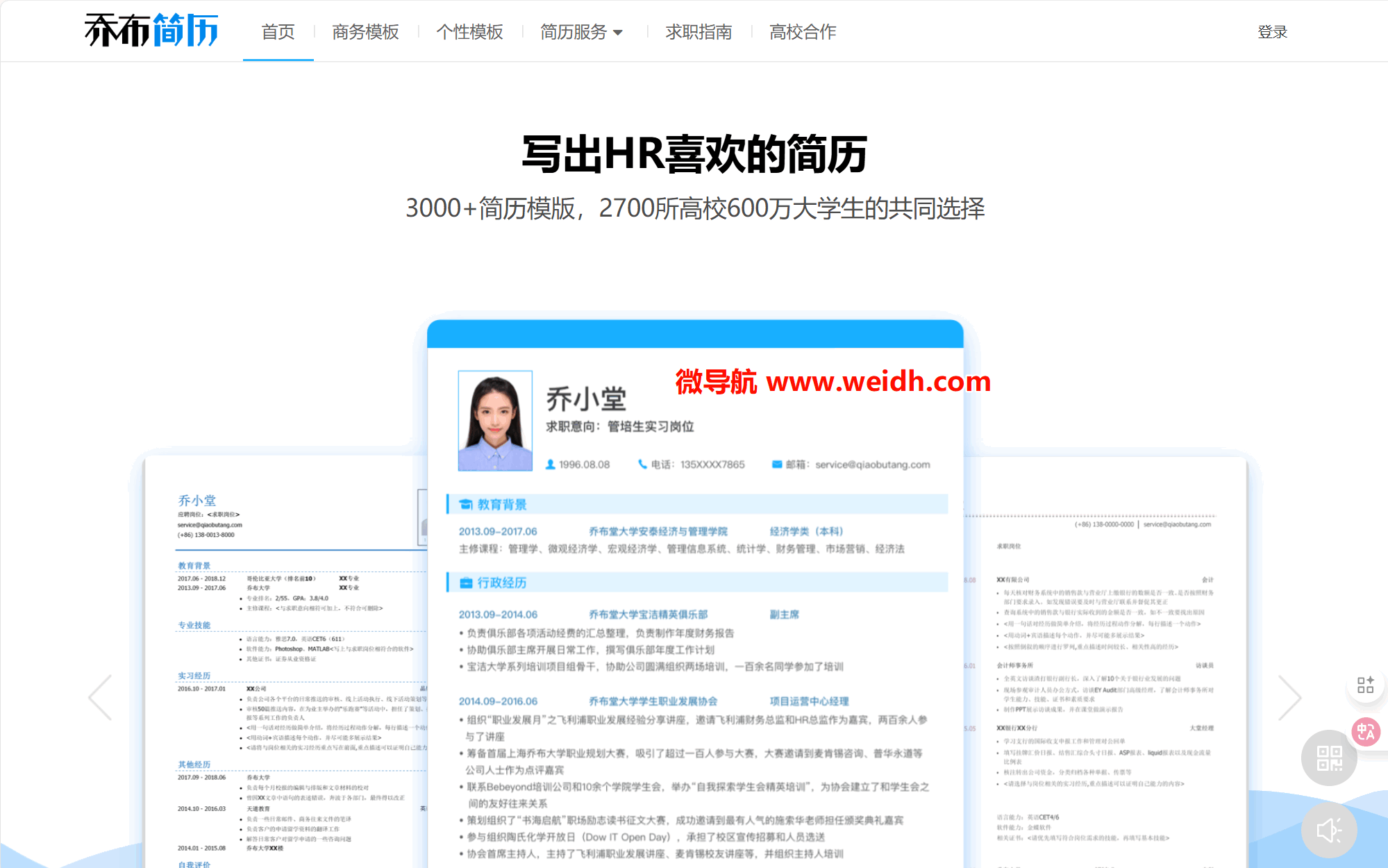Click 乔布堂大学安泰经济与管理学院 text
Screen dimensions: 1388x868
point(658,531)
